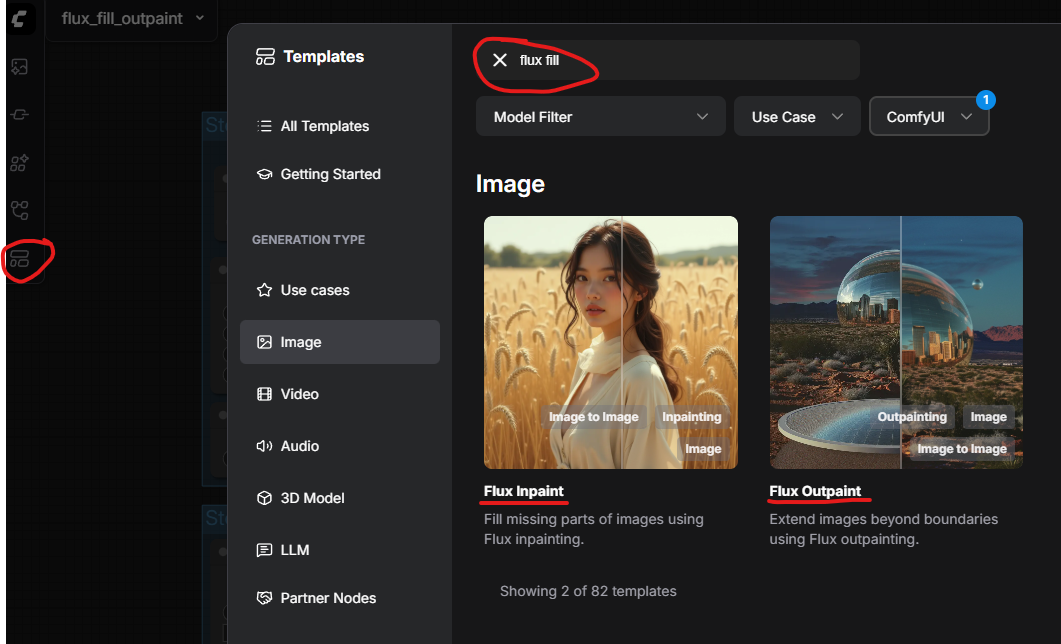
Task: Click the Flux Outpaint title
Action: point(815,491)
